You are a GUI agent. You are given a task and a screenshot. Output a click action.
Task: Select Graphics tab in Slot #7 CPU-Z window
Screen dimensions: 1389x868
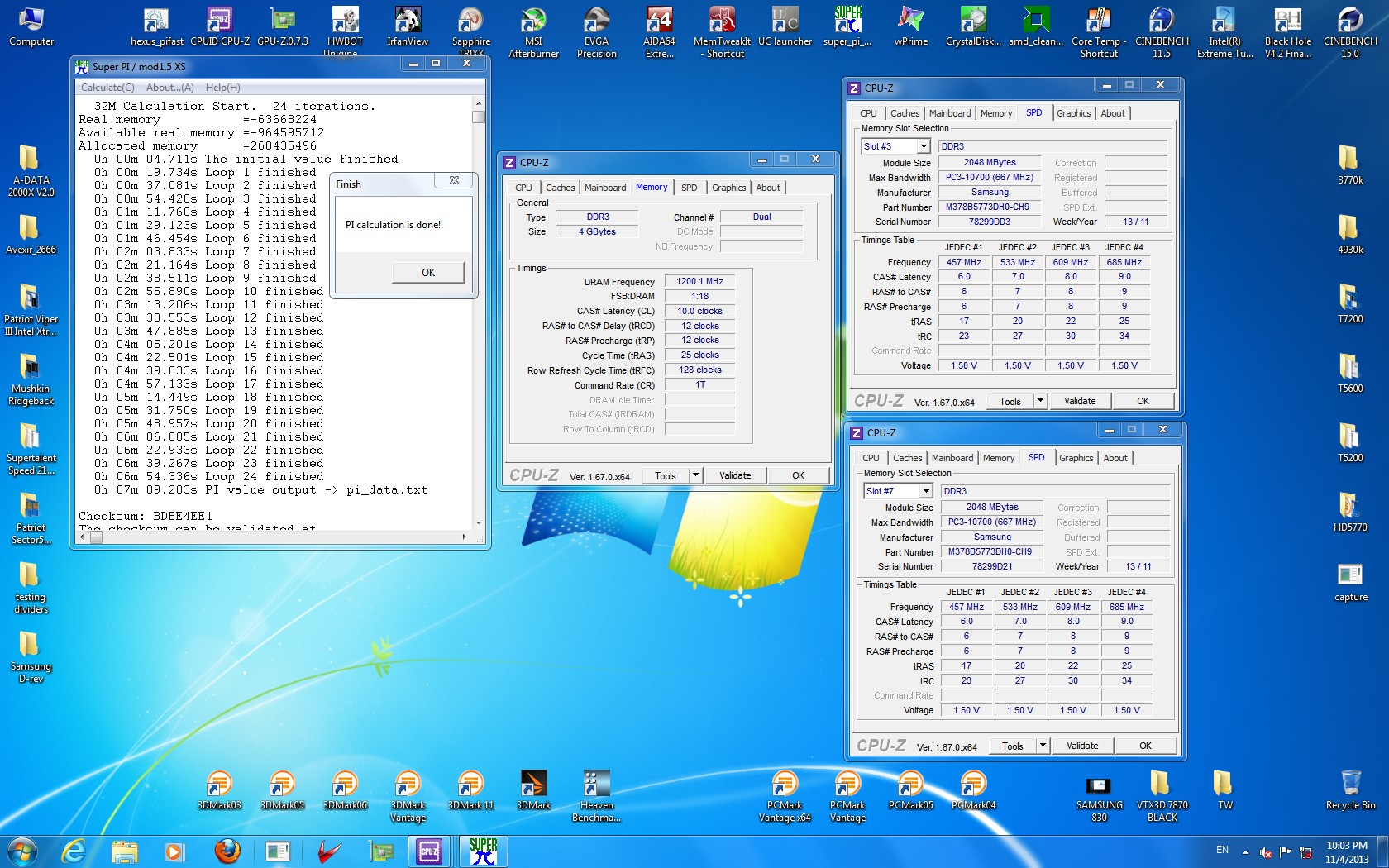tap(1076, 458)
